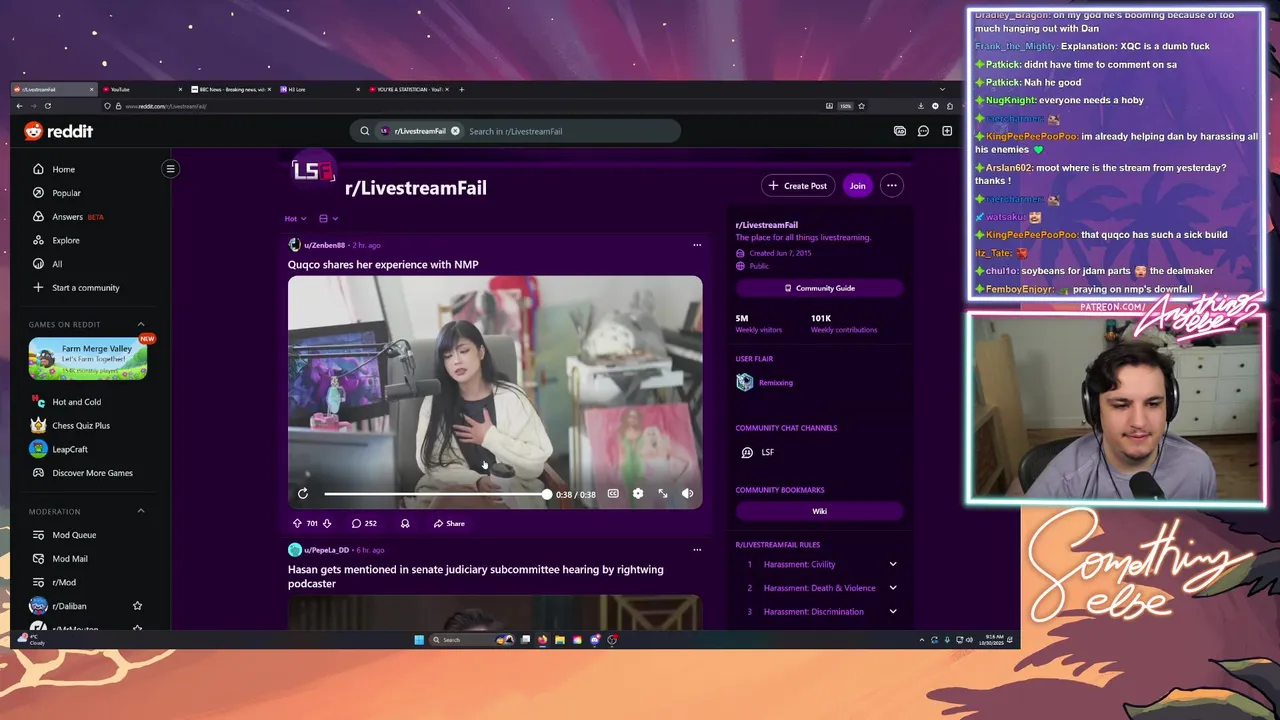Mute the video volume
The image size is (1280, 720).
coord(687,494)
